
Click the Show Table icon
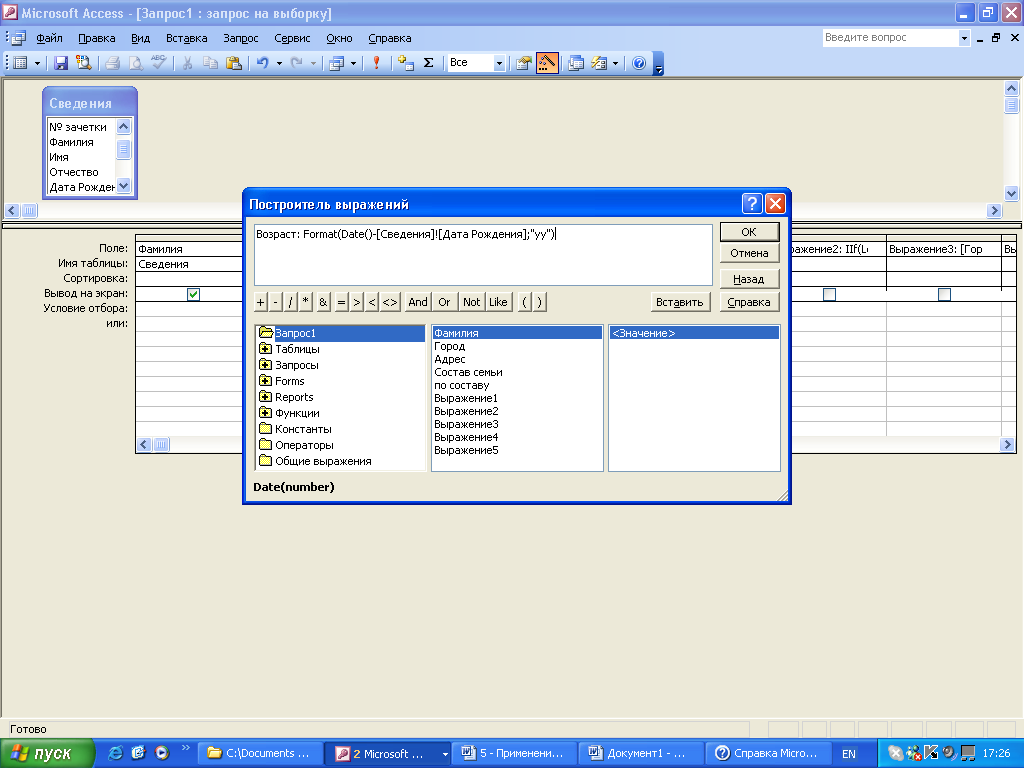406,63
